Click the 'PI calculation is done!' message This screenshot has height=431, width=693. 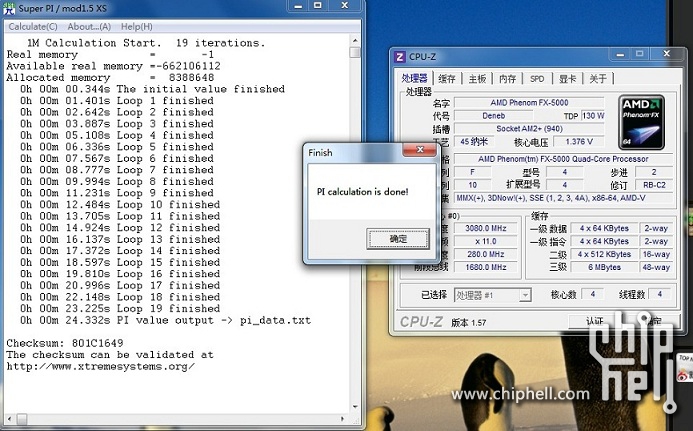click(x=362, y=192)
